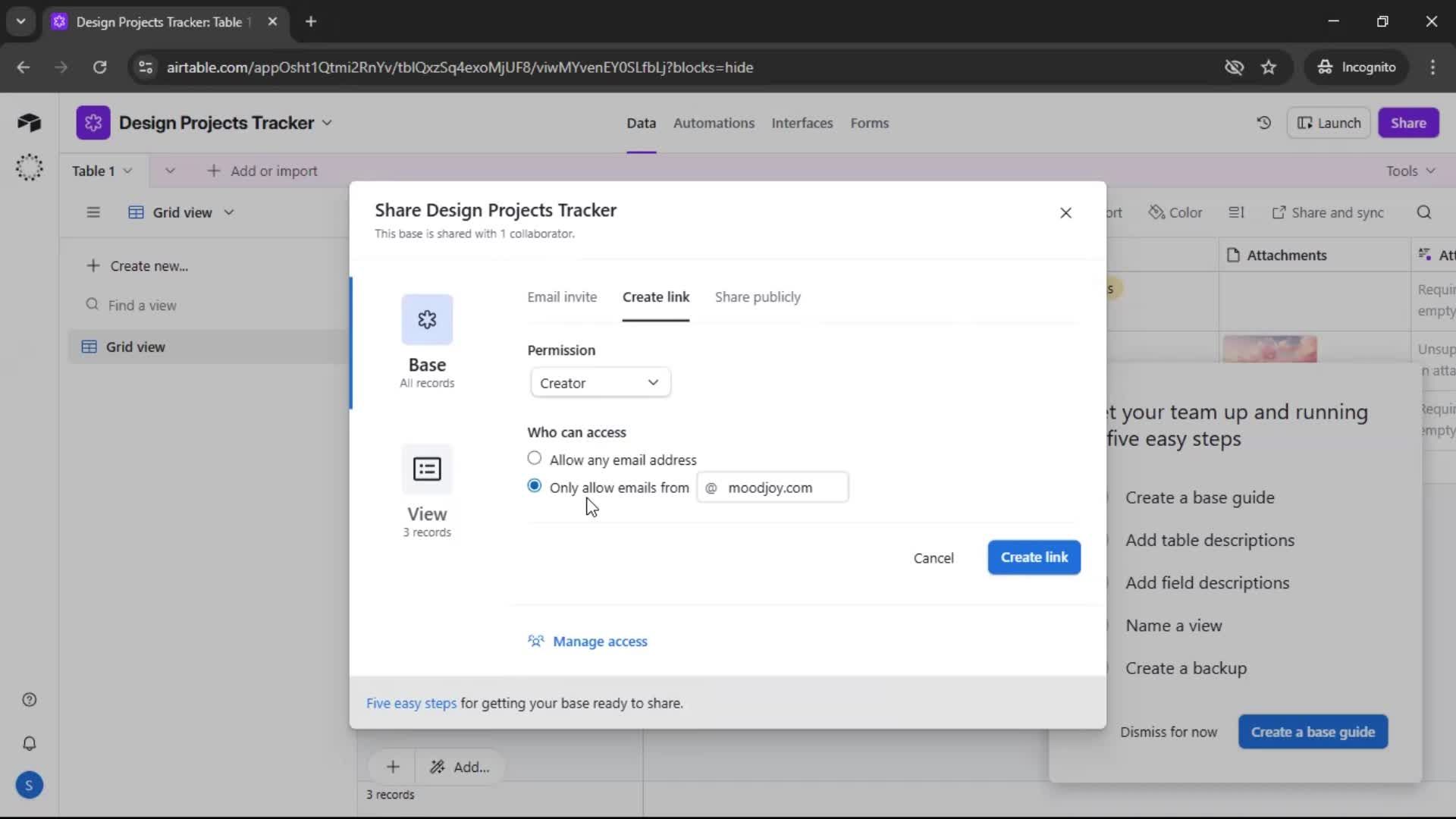Open the Interfaces tab
The image size is (1456, 819).
tap(802, 123)
